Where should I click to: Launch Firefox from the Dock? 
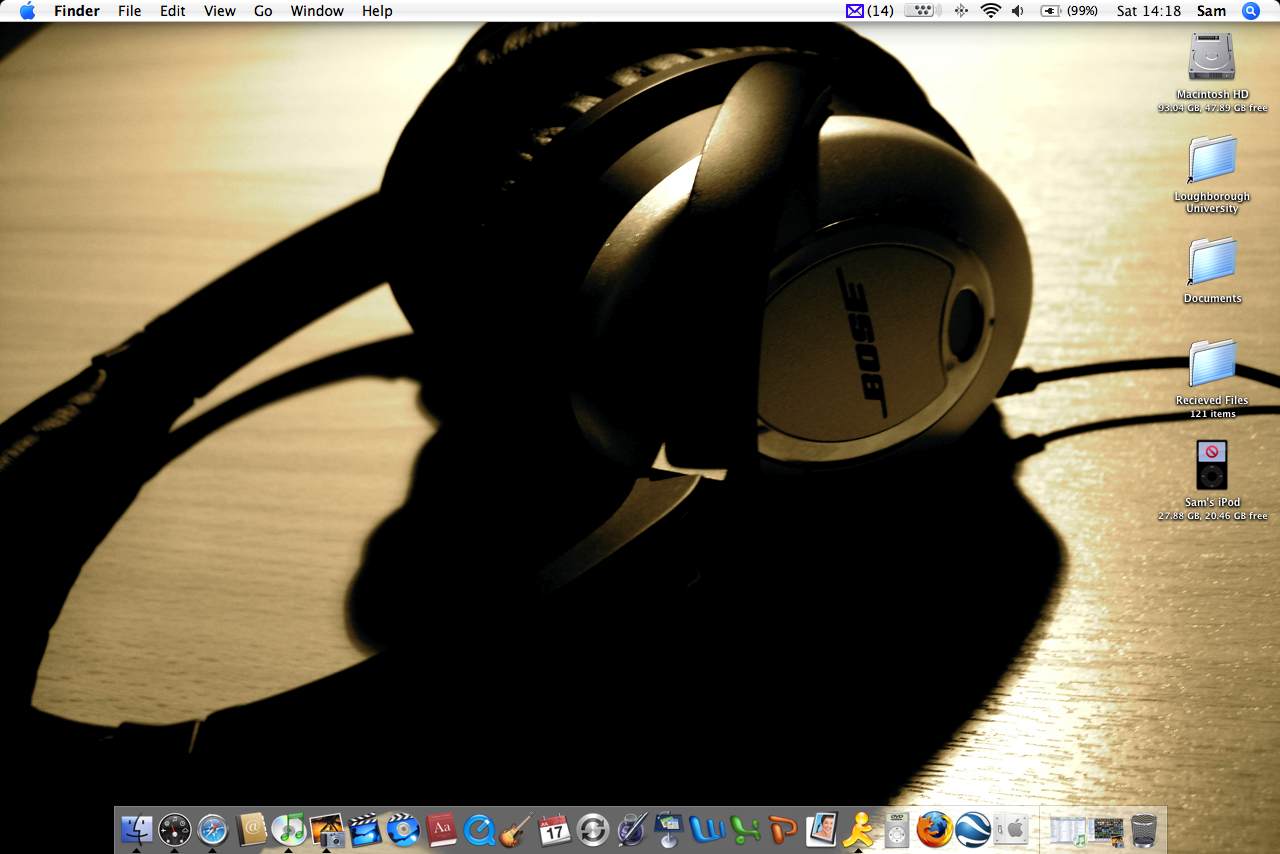pos(935,829)
